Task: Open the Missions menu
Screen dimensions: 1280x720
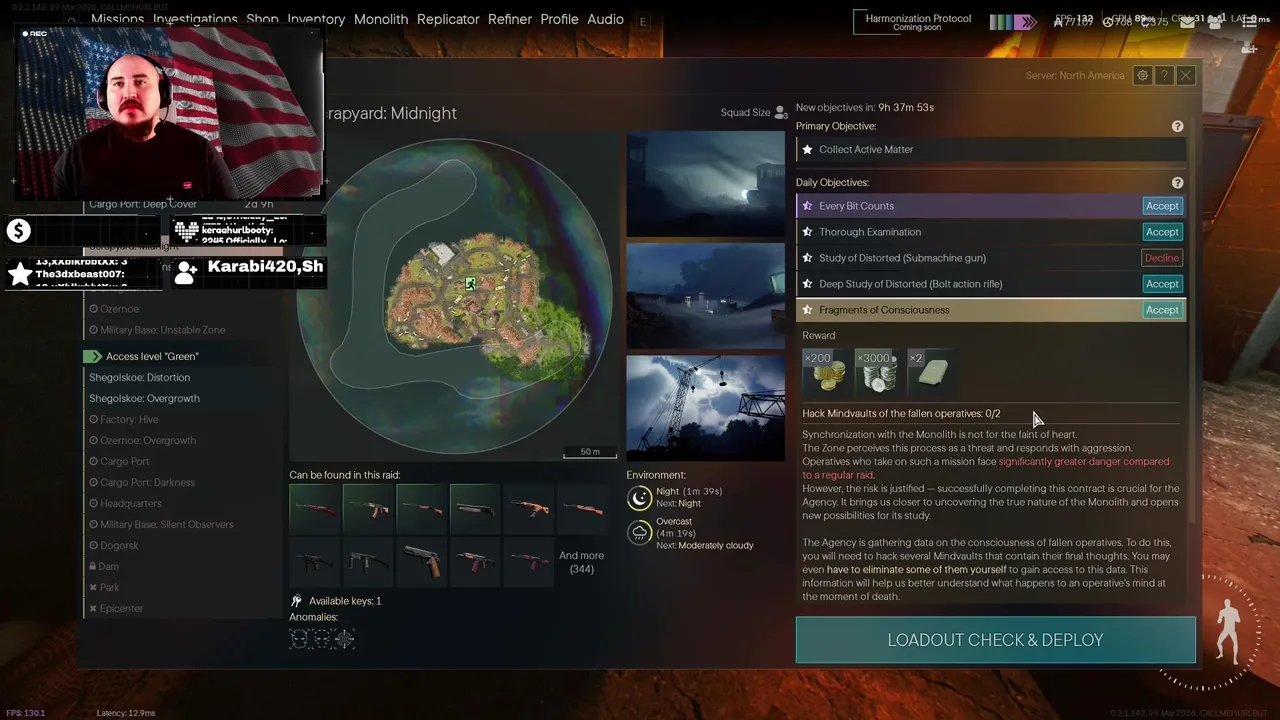Action: point(118,19)
